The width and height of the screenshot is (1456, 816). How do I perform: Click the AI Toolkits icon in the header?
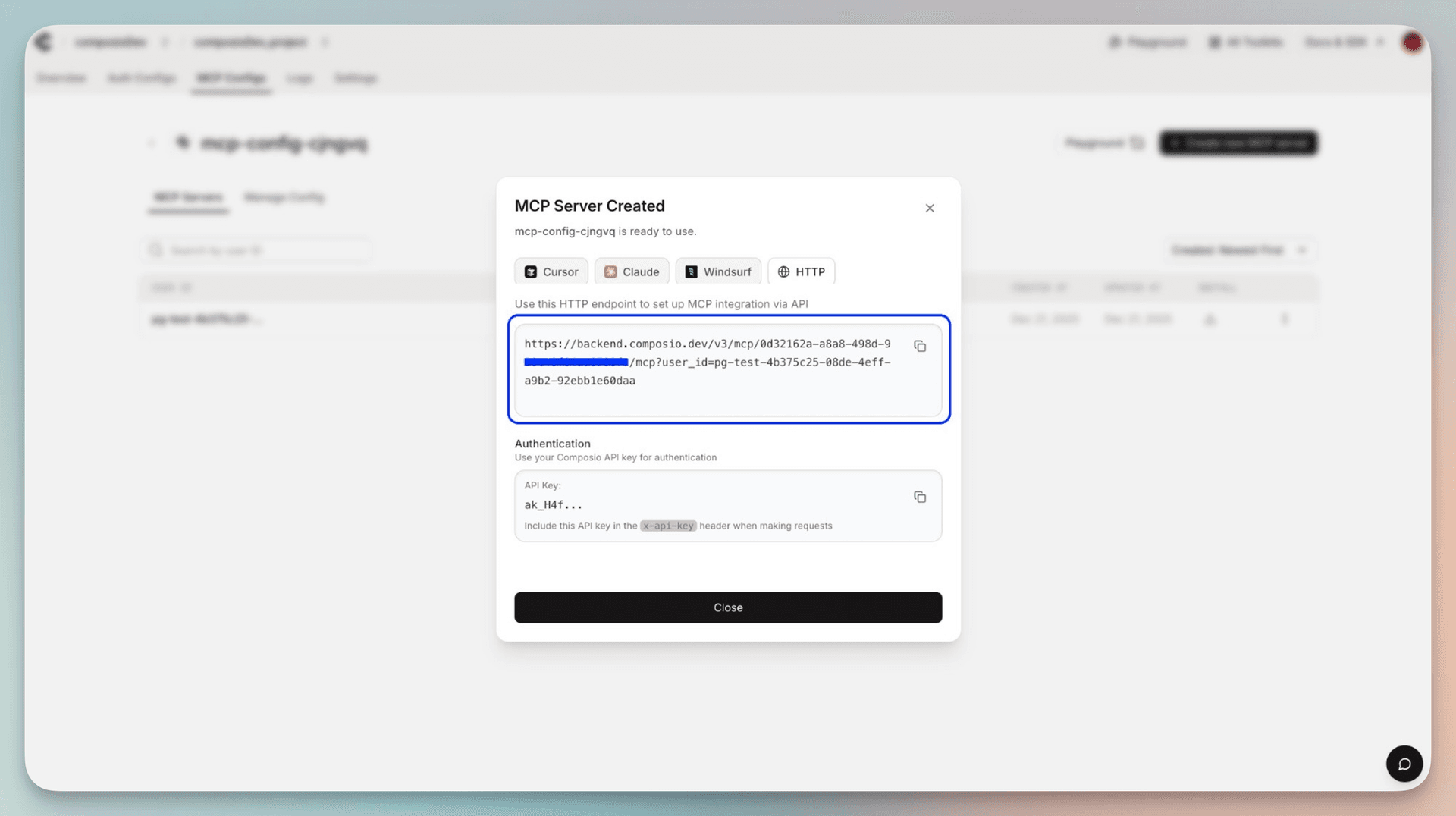point(1214,42)
